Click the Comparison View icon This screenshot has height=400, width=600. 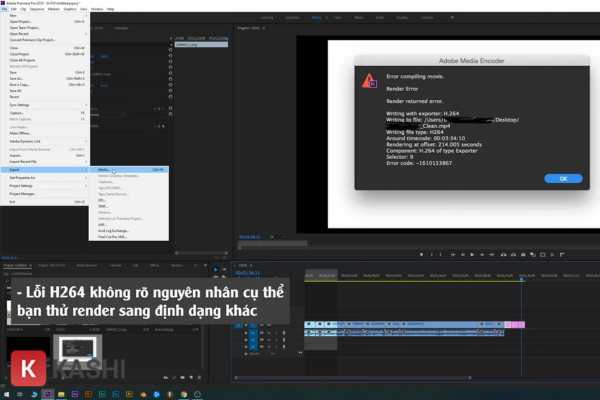click(533, 255)
